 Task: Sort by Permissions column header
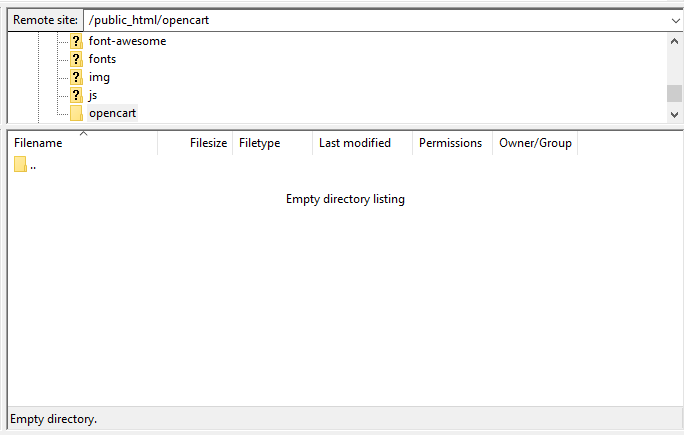tap(452, 143)
